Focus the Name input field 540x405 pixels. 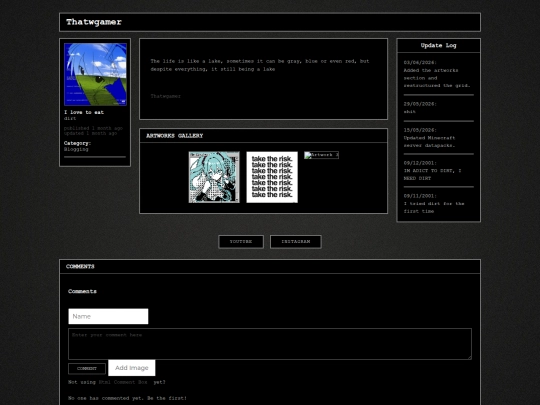pyautogui.click(x=108, y=316)
